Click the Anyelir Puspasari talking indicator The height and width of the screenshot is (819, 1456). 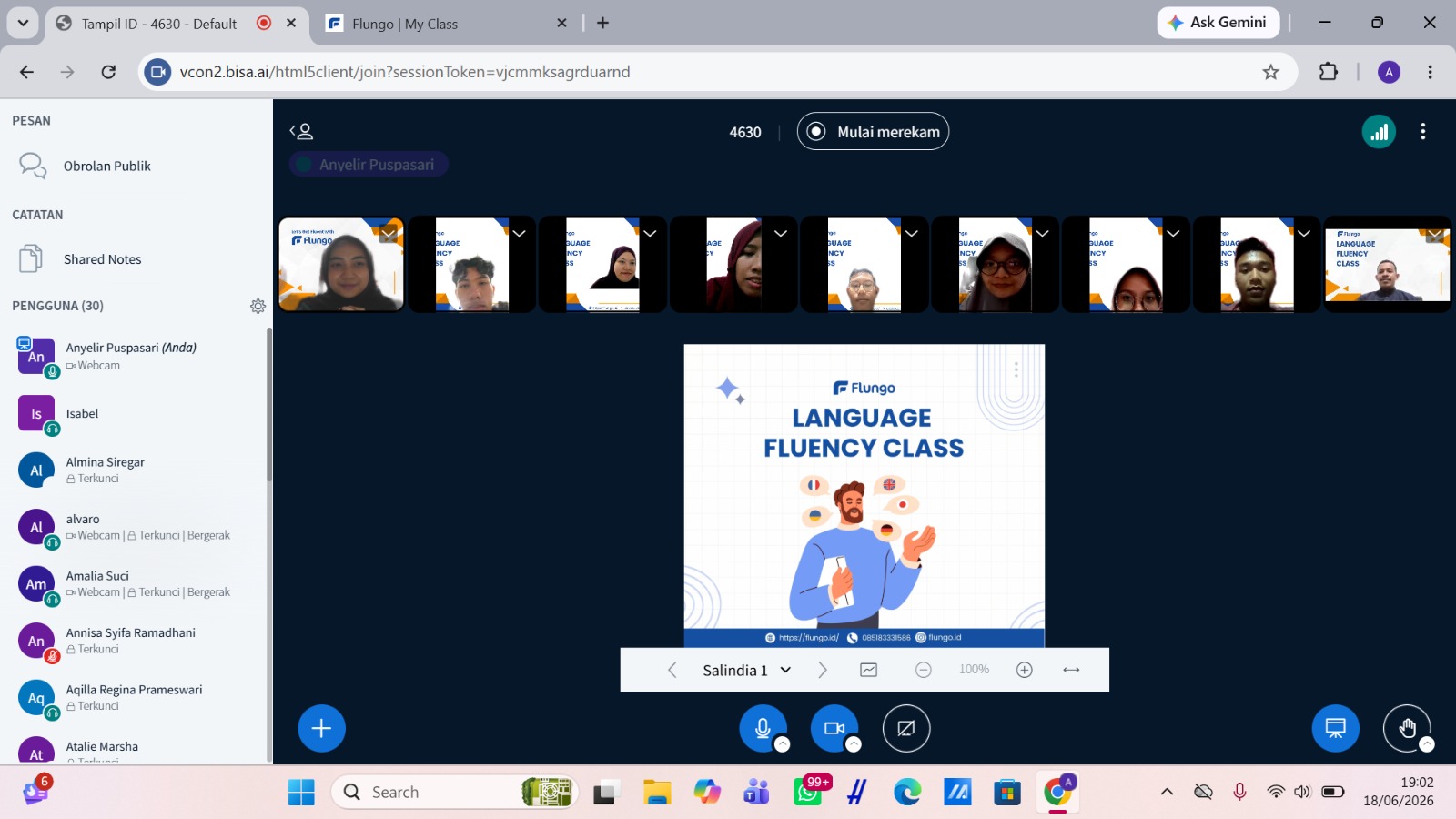(x=369, y=165)
